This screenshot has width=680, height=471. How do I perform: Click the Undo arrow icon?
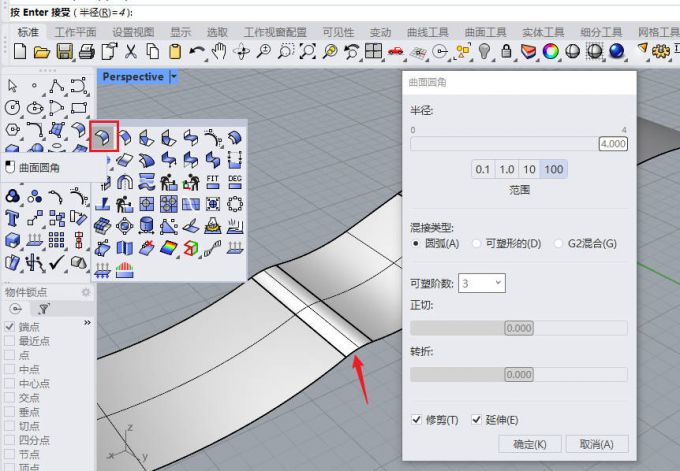(x=197, y=52)
